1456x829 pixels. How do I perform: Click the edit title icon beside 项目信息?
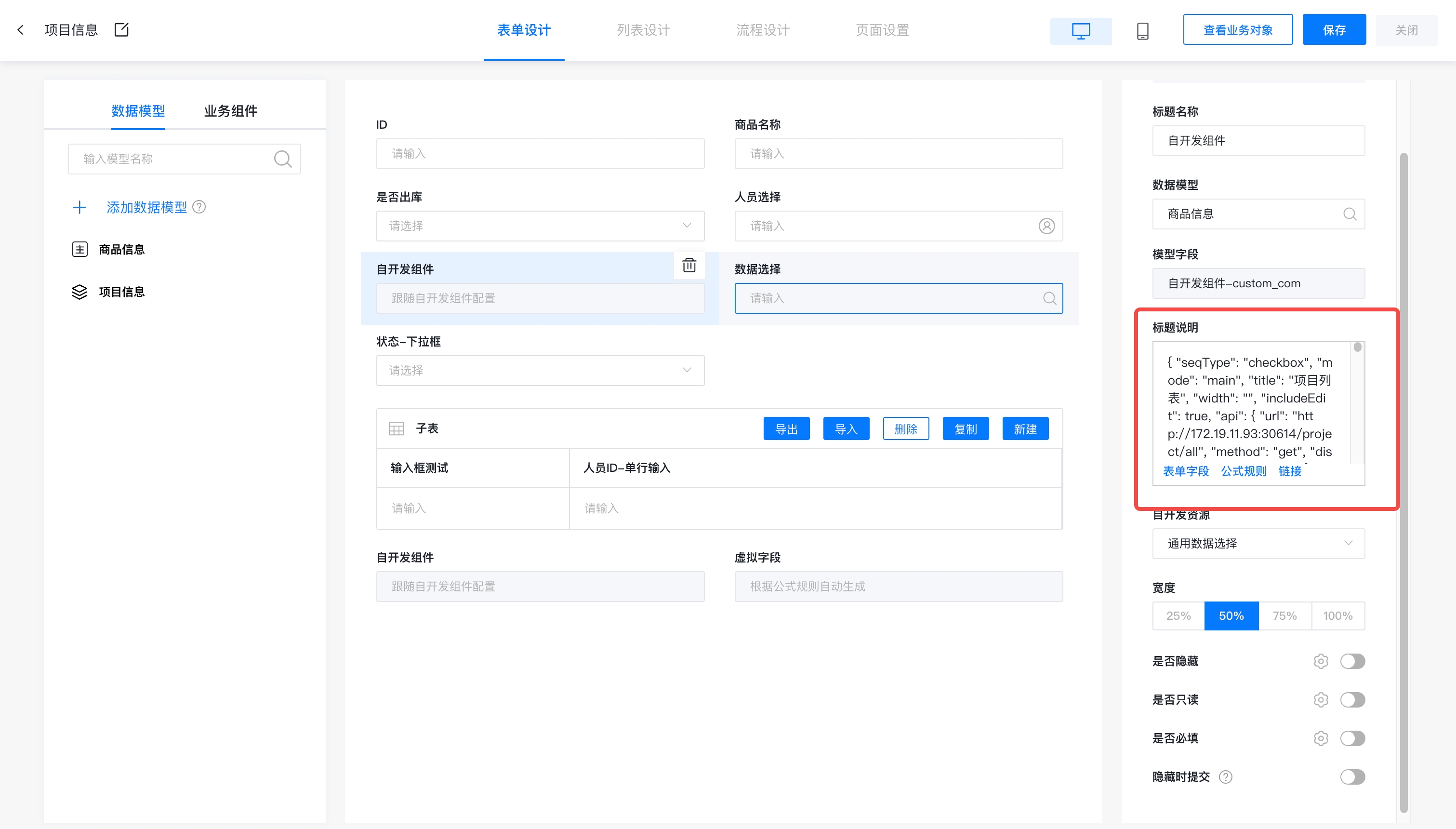(121, 29)
